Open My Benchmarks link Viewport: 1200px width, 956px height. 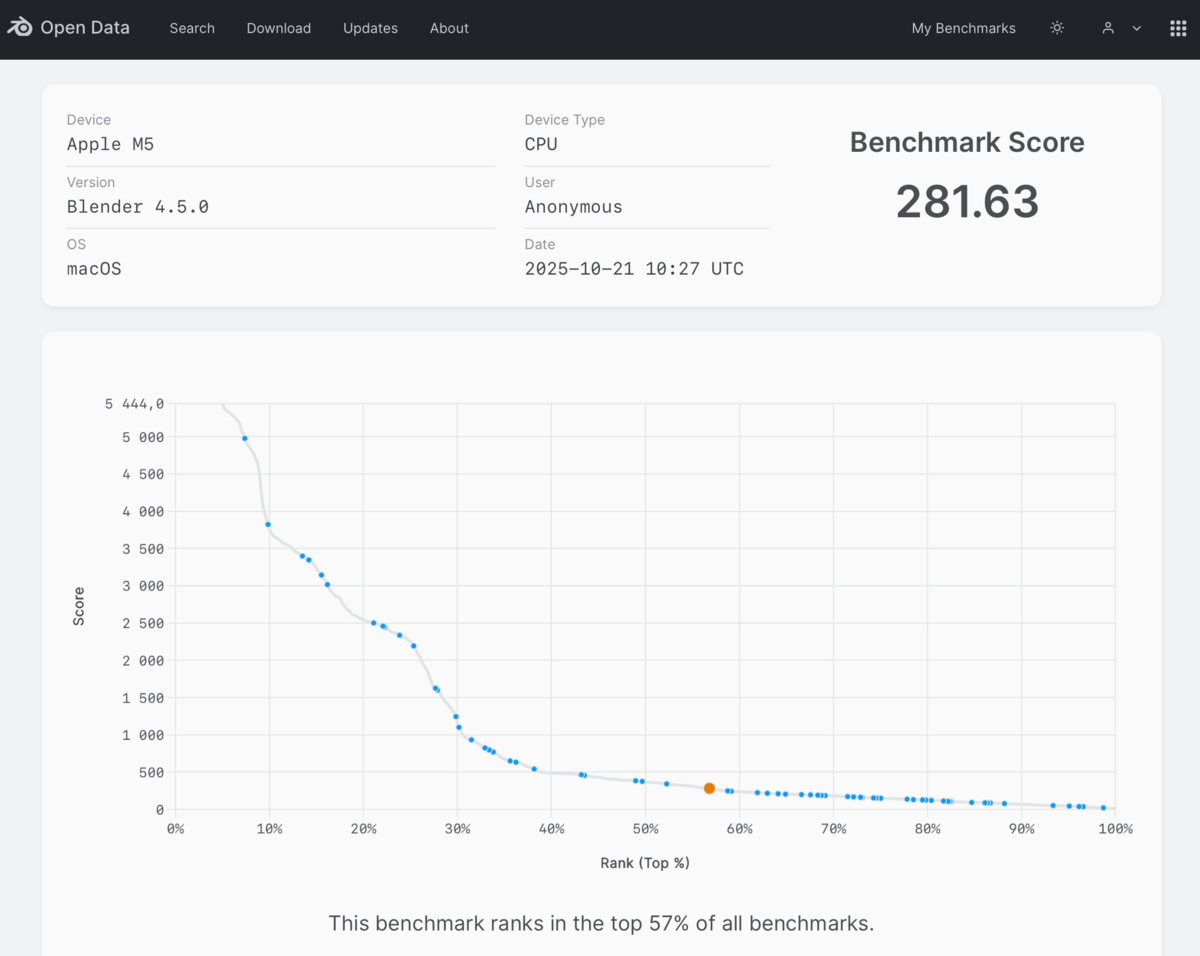pyautogui.click(x=963, y=28)
